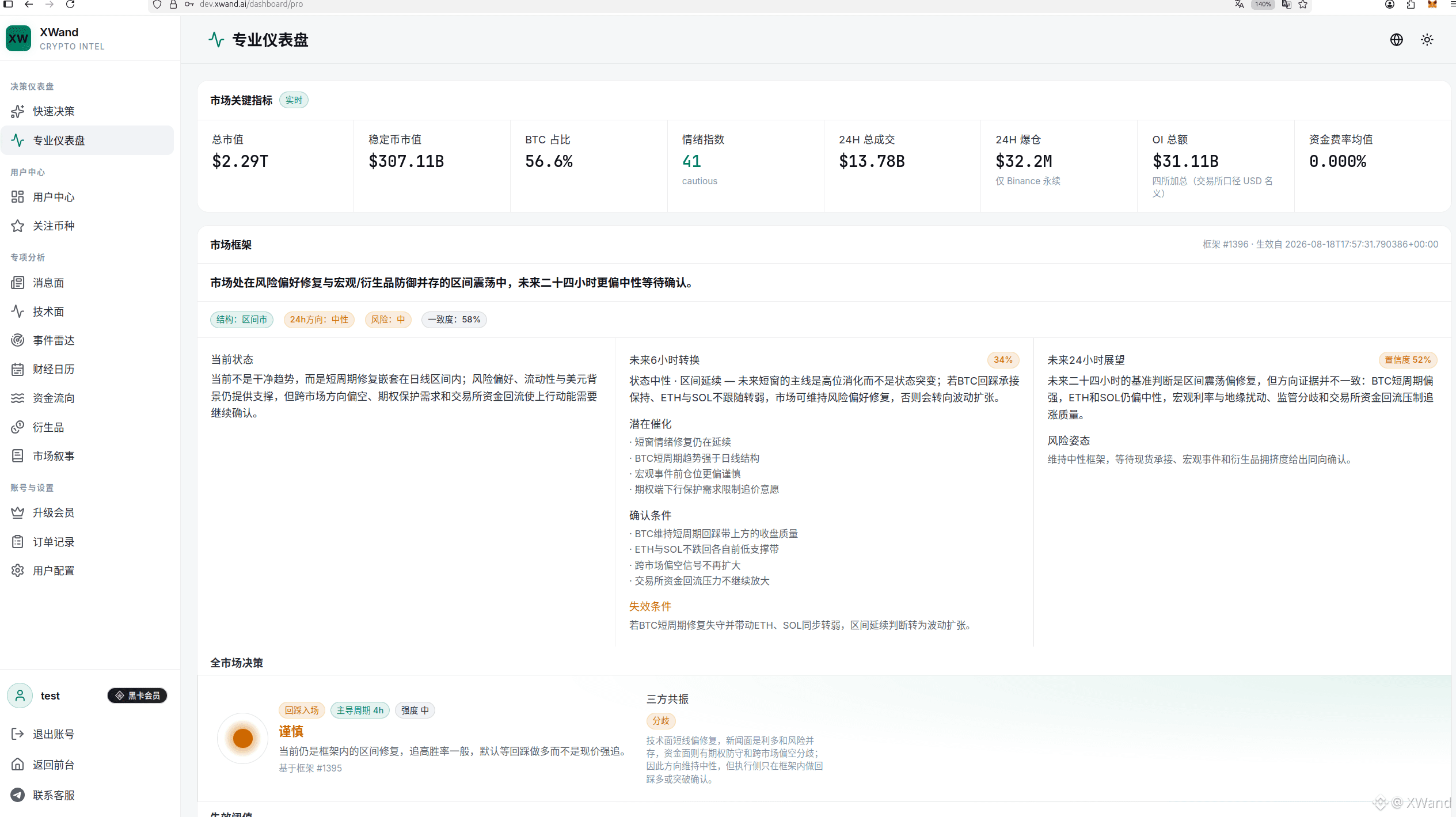Click the test user avatar
The height and width of the screenshot is (817, 1456).
[x=20, y=696]
